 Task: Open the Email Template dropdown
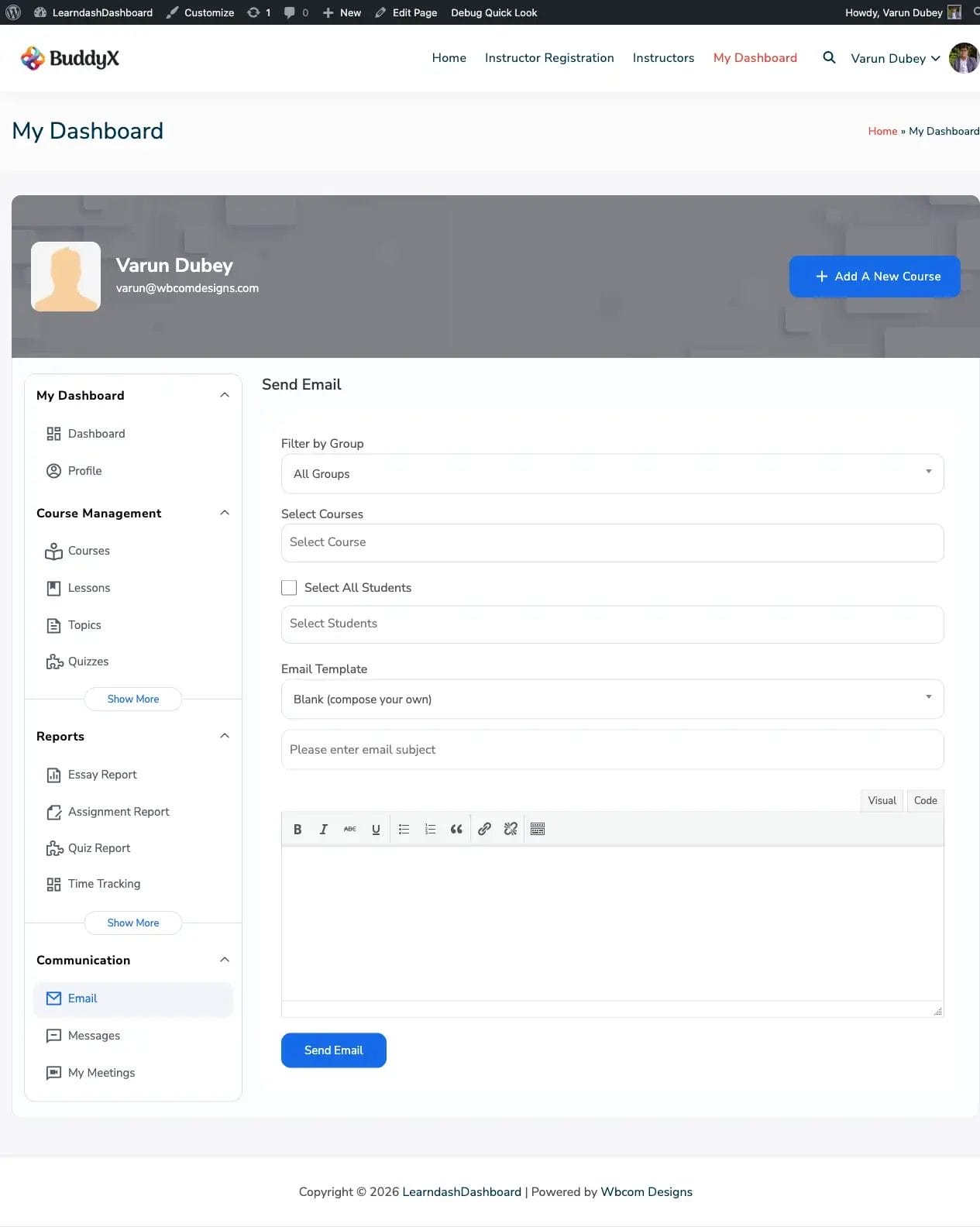point(612,699)
